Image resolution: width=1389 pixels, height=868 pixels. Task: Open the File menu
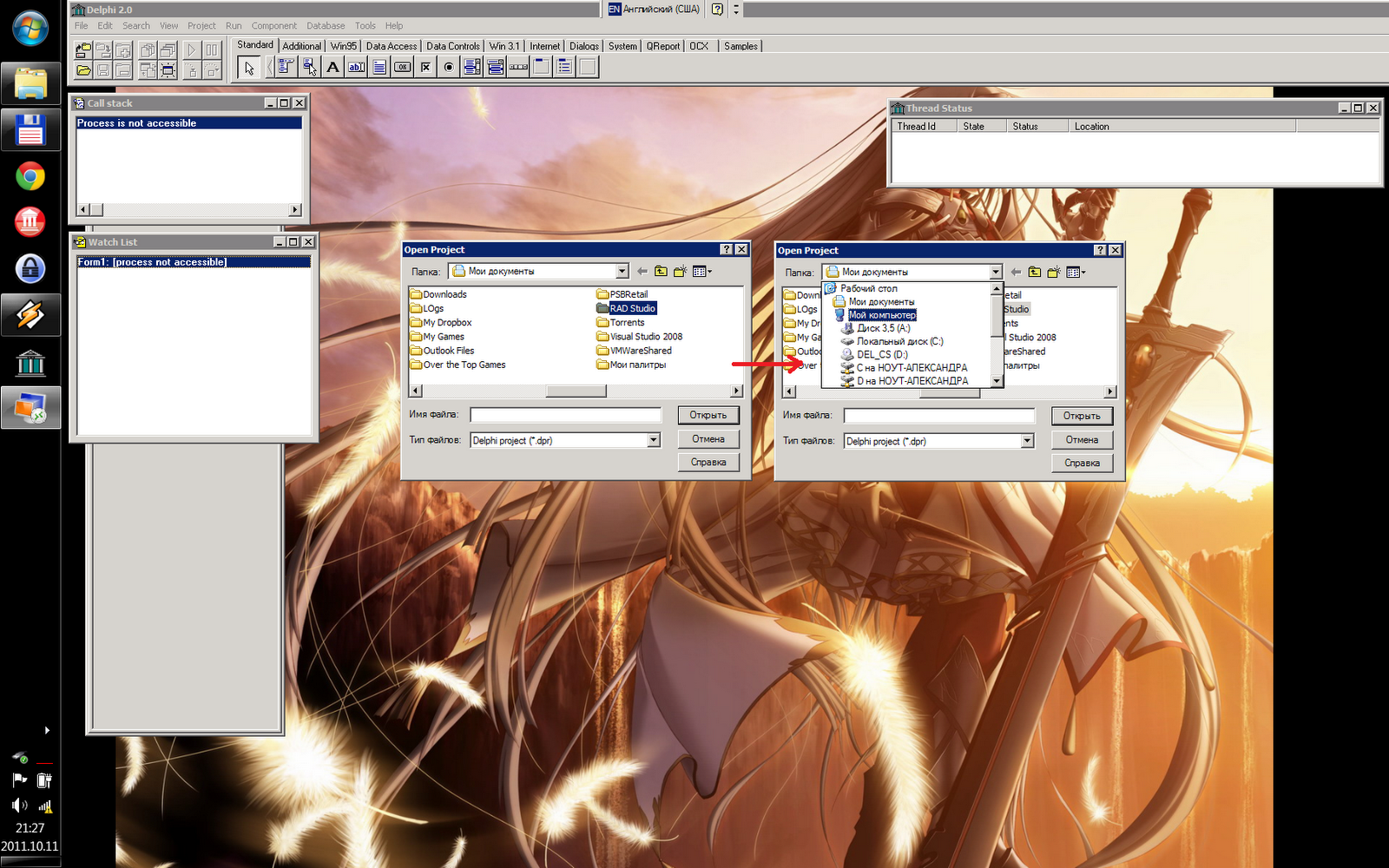pos(81,26)
